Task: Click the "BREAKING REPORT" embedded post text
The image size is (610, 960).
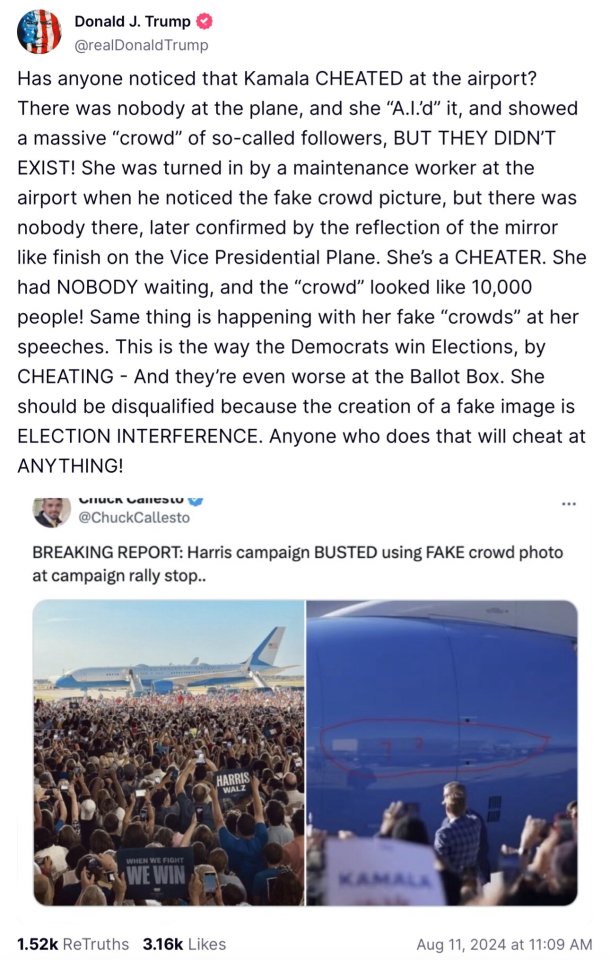Action: (x=297, y=564)
